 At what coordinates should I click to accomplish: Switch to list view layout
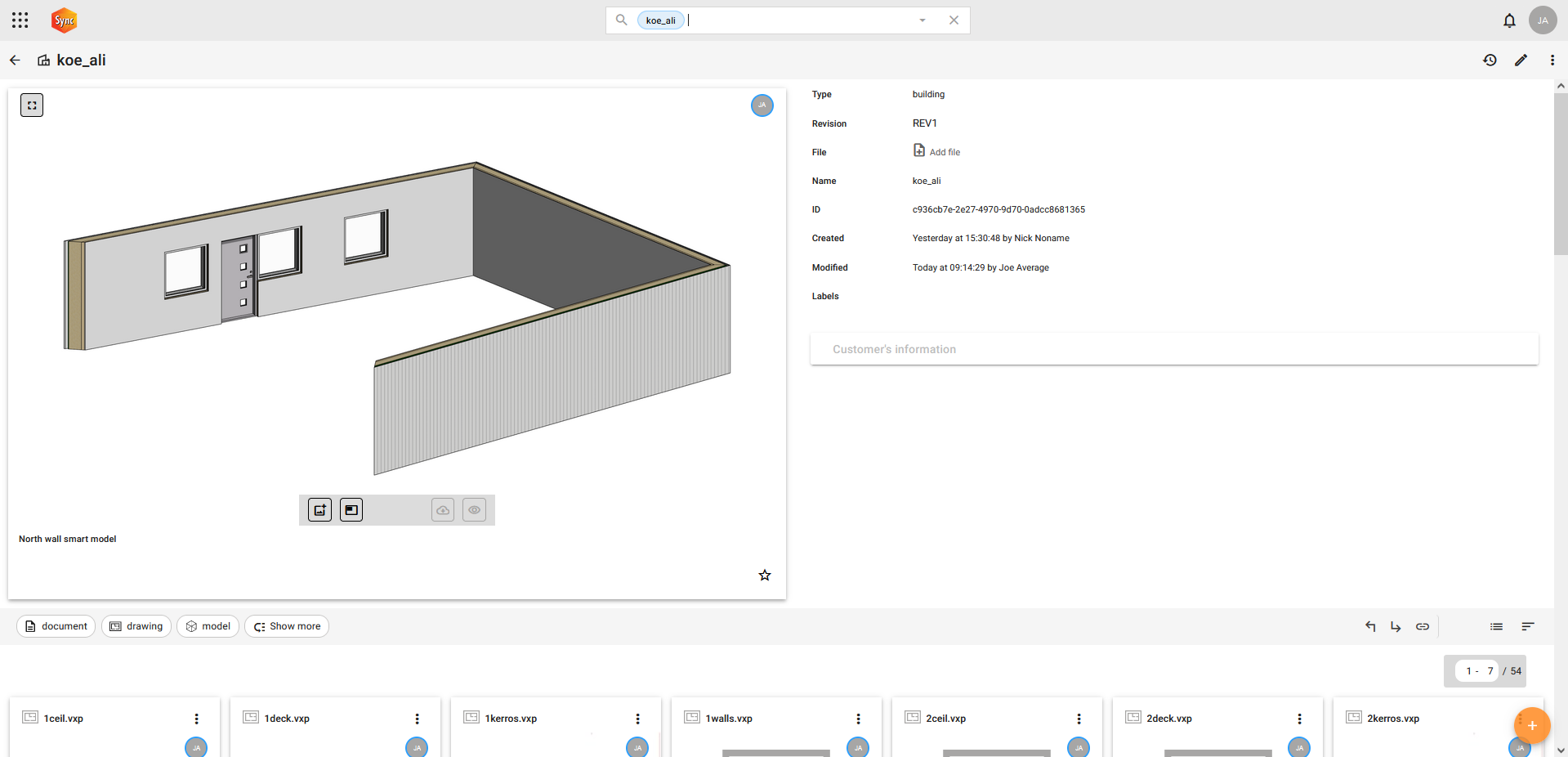coord(1496,626)
